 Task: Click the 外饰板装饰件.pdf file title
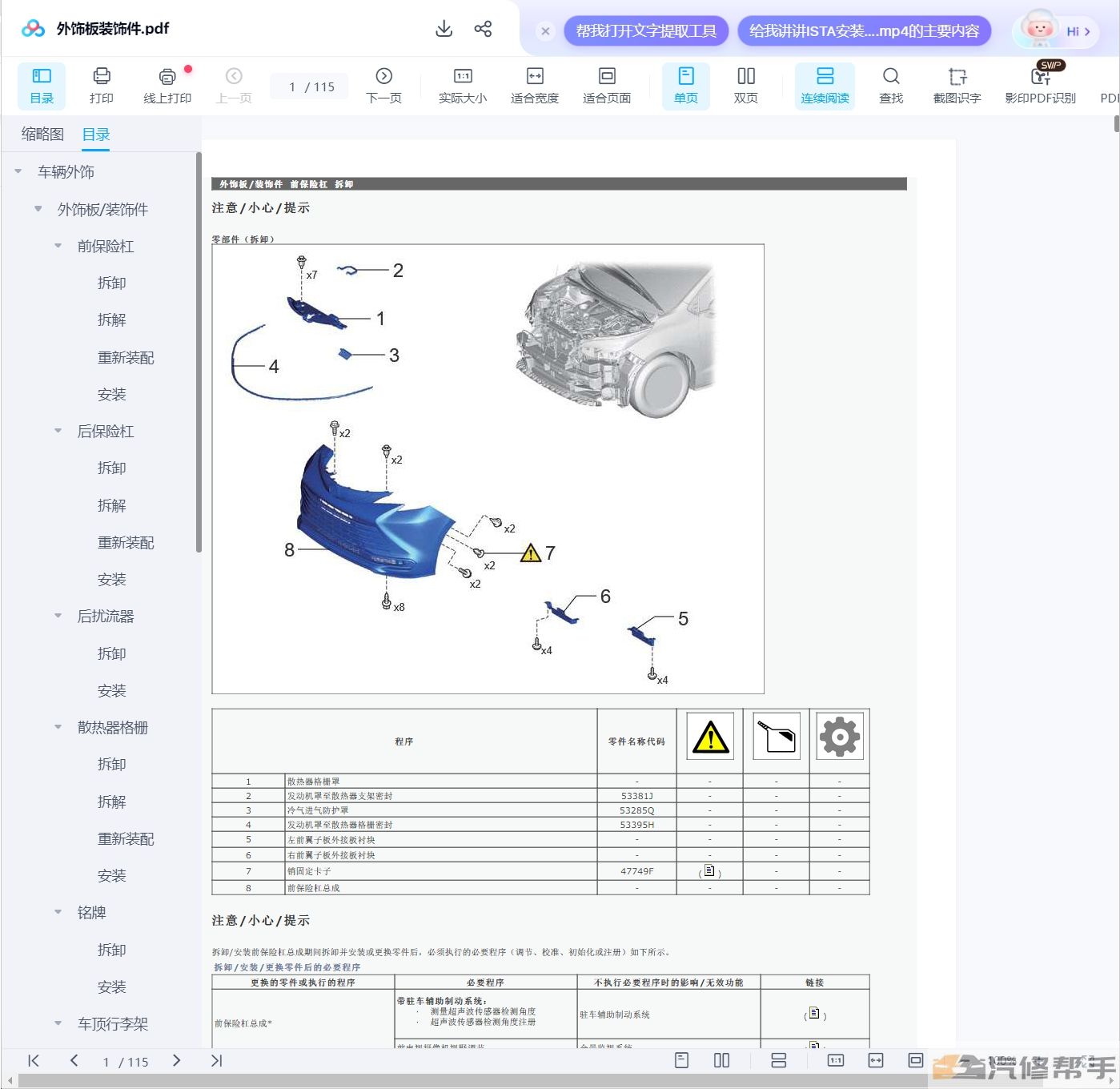[113, 29]
